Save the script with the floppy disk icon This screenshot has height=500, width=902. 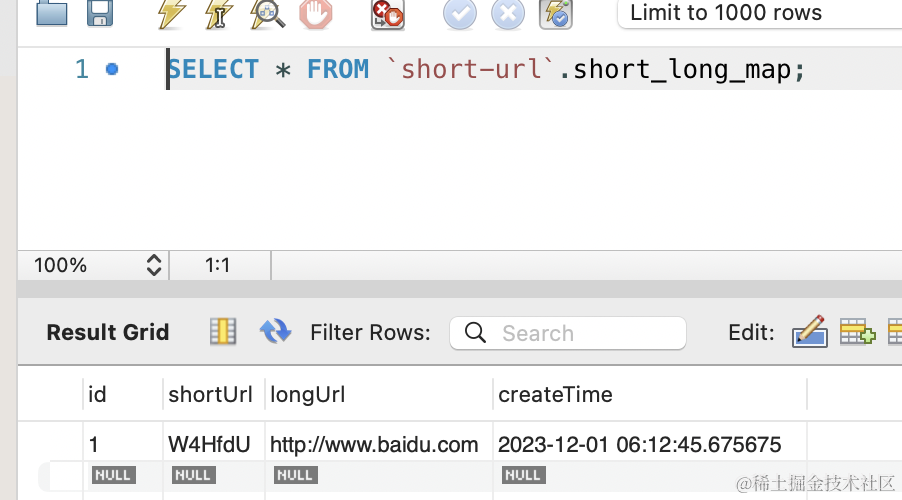tap(100, 13)
